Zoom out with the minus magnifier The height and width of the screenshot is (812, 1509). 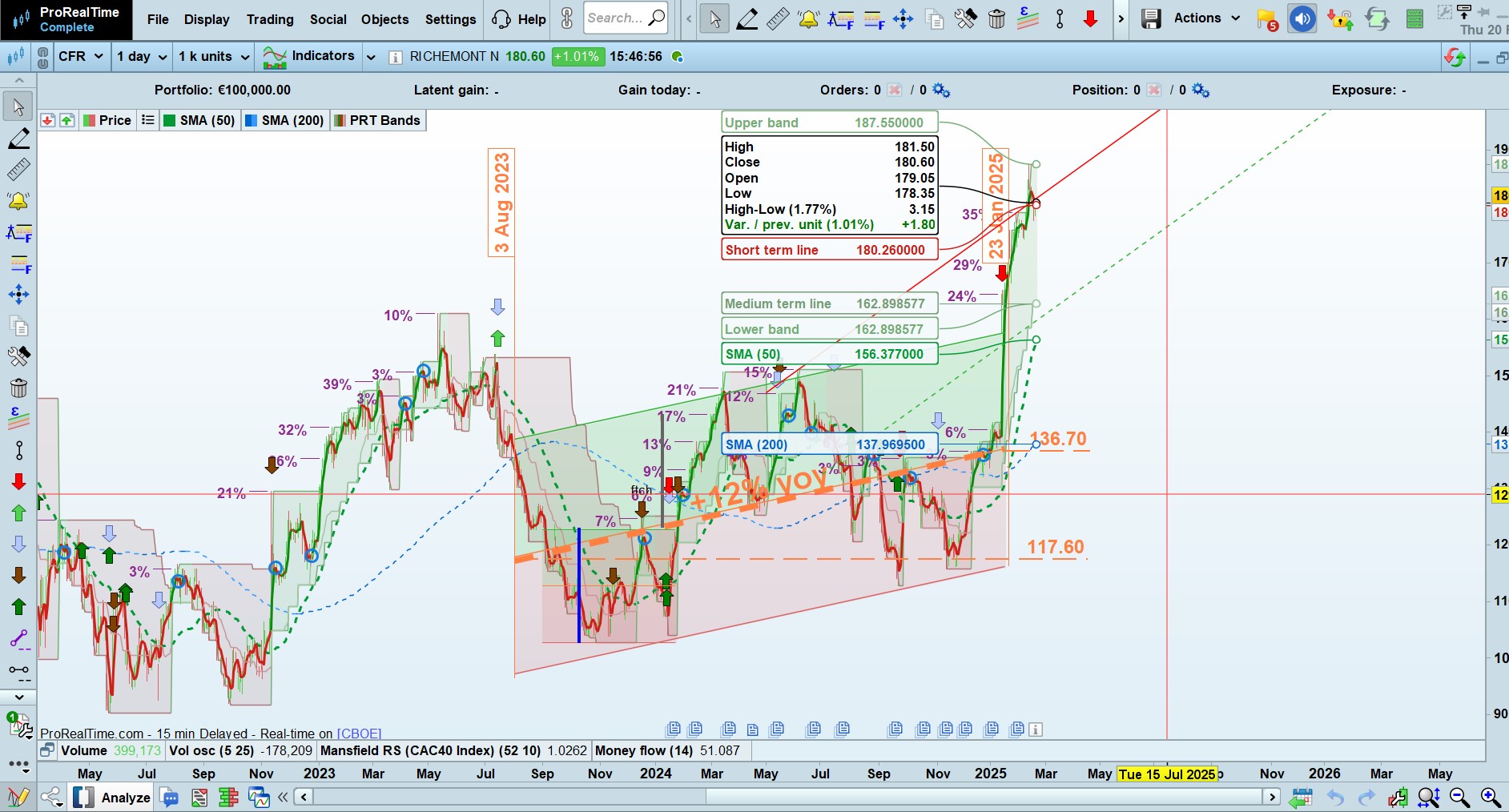click(x=1460, y=798)
